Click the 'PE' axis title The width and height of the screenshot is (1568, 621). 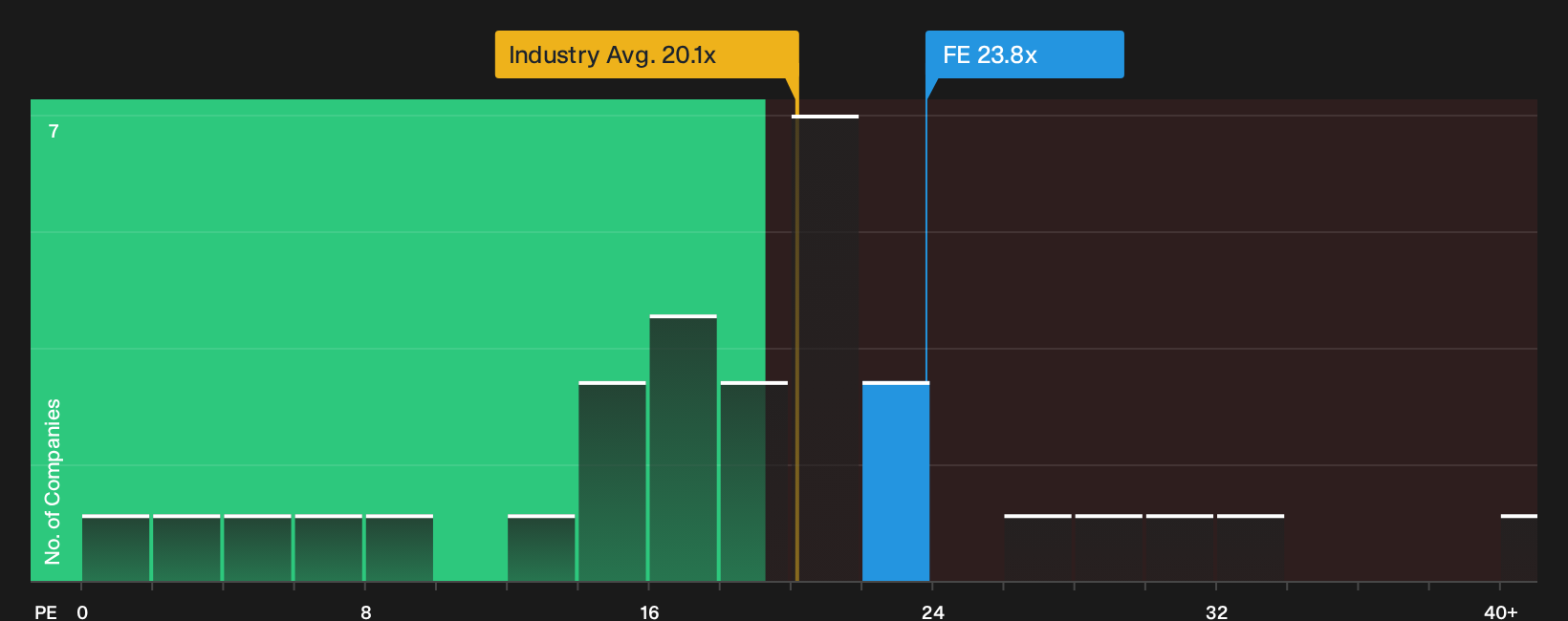46,611
